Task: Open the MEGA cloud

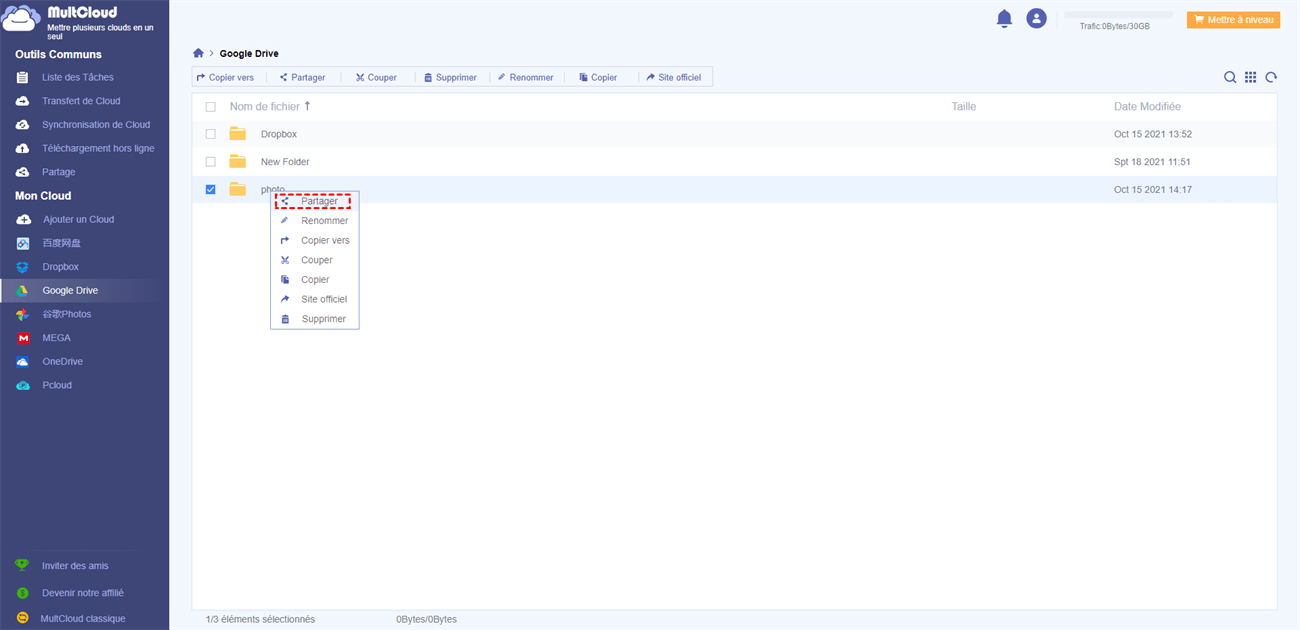Action: click(56, 338)
